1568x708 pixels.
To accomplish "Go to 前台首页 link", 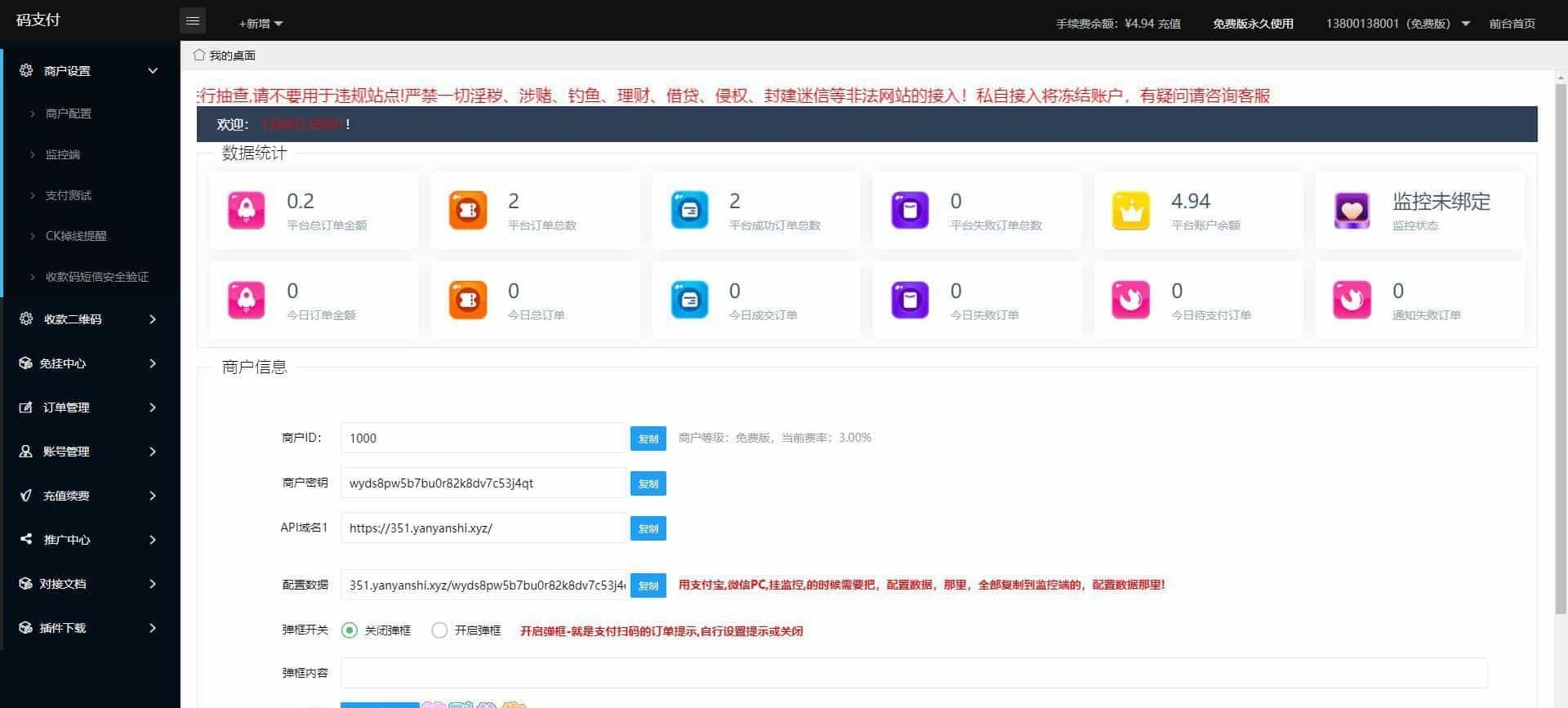I will [x=1512, y=24].
